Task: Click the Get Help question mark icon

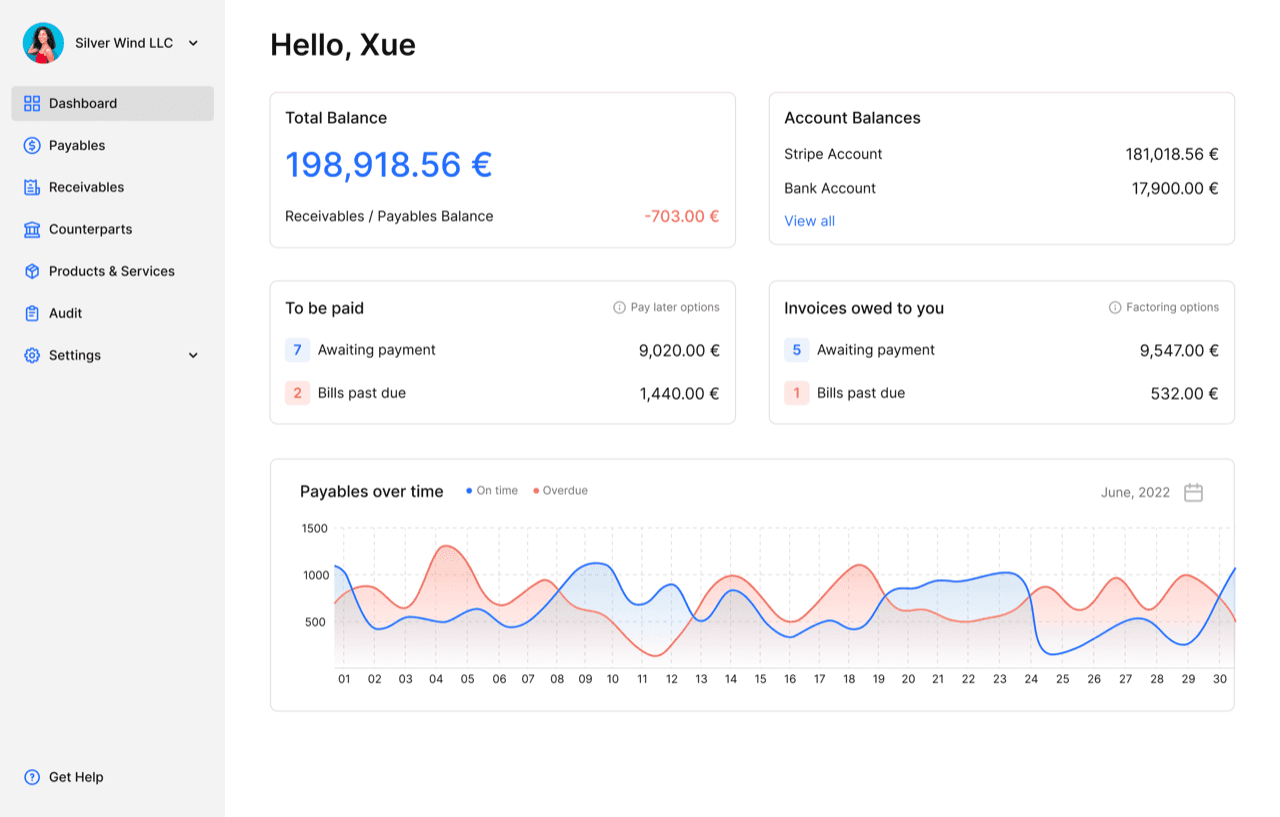Action: pos(32,777)
